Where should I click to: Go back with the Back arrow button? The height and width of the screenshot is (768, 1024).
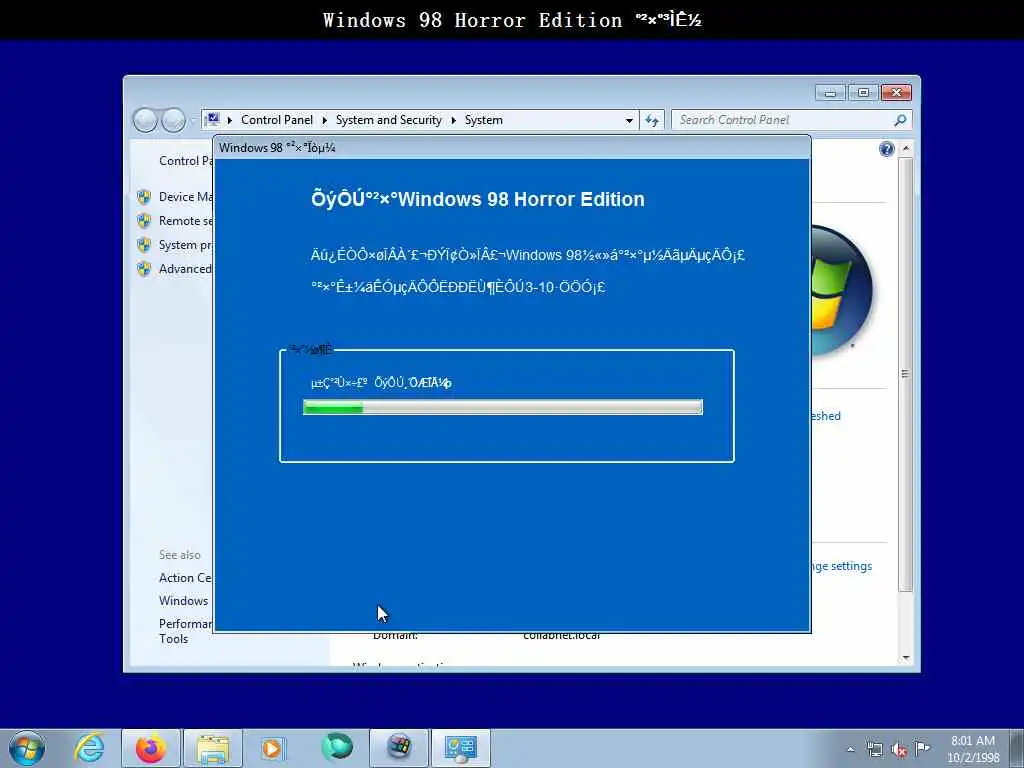pos(145,120)
